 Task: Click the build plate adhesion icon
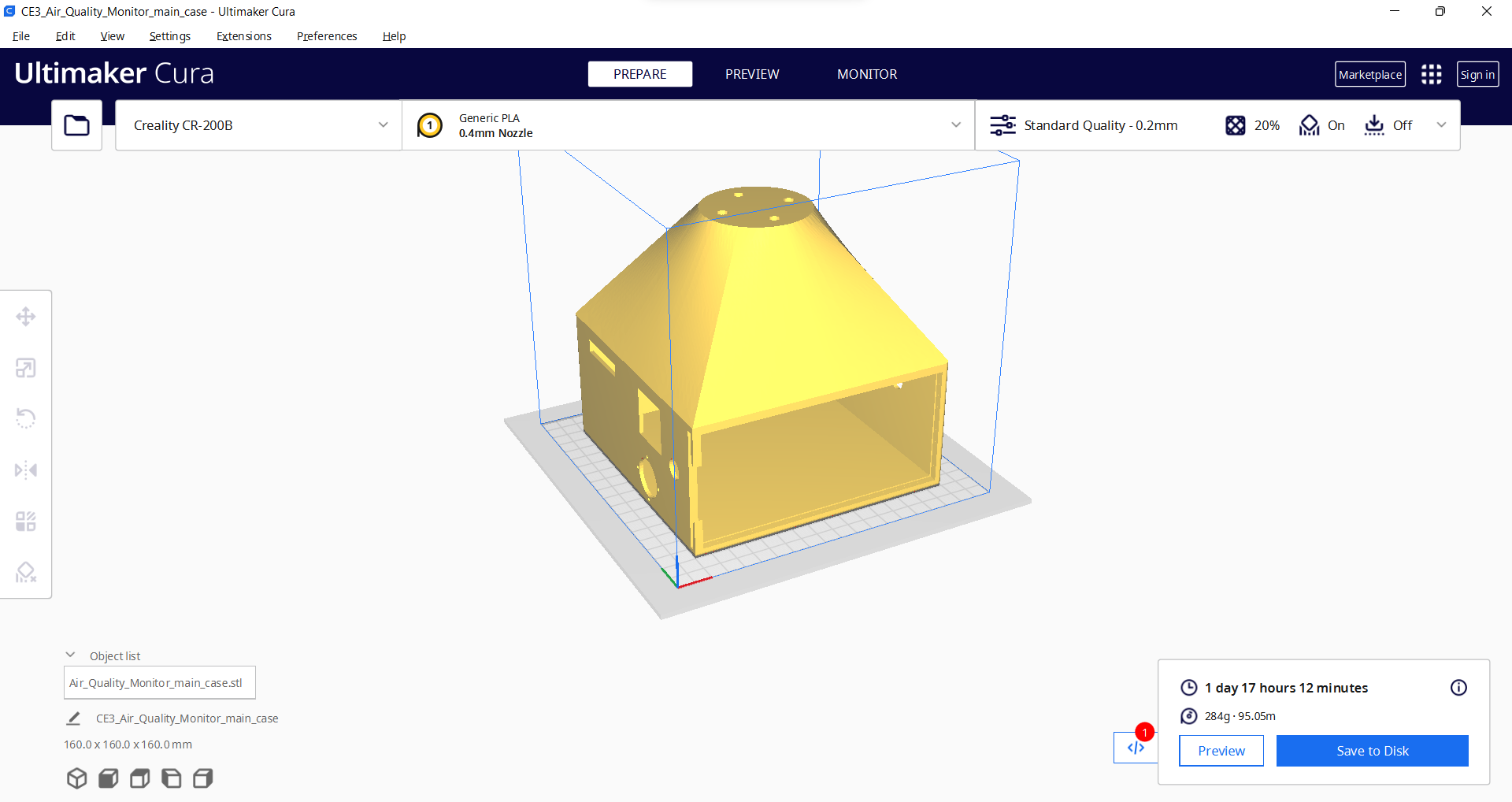pyautogui.click(x=1374, y=125)
